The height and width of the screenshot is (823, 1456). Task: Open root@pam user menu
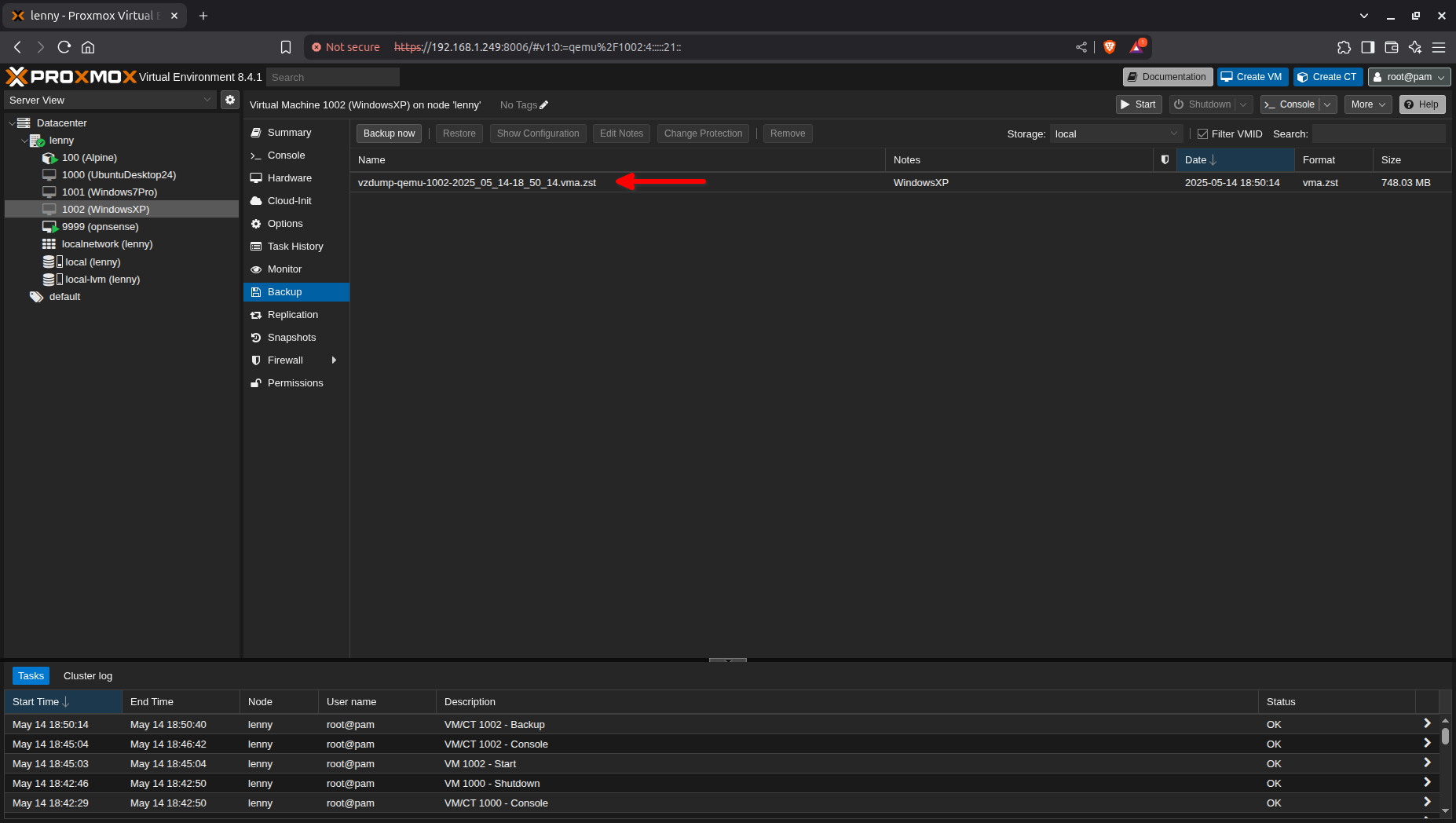[x=1410, y=77]
